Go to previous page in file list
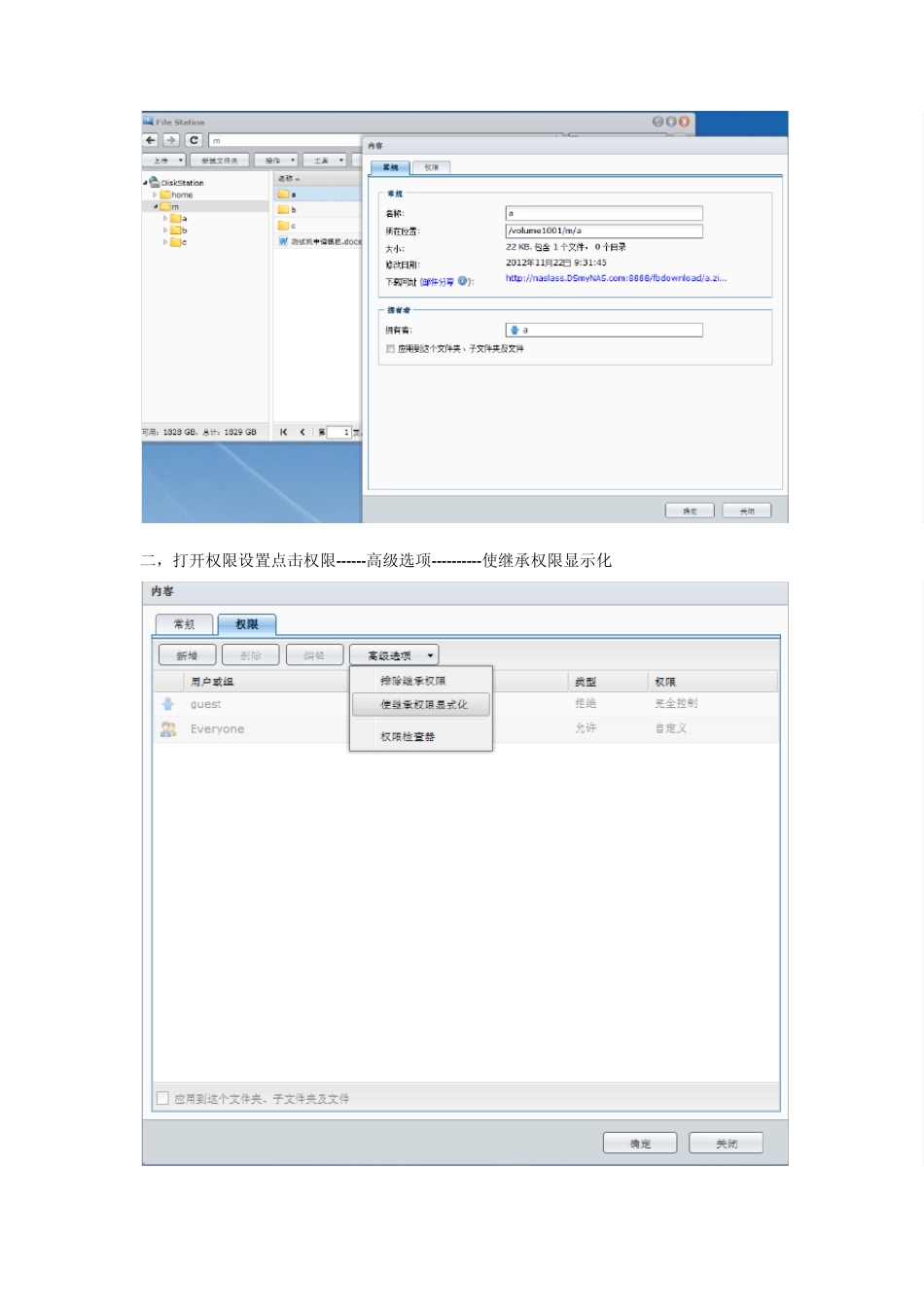Image resolution: width=924 pixels, height=1307 pixels. tap(302, 432)
